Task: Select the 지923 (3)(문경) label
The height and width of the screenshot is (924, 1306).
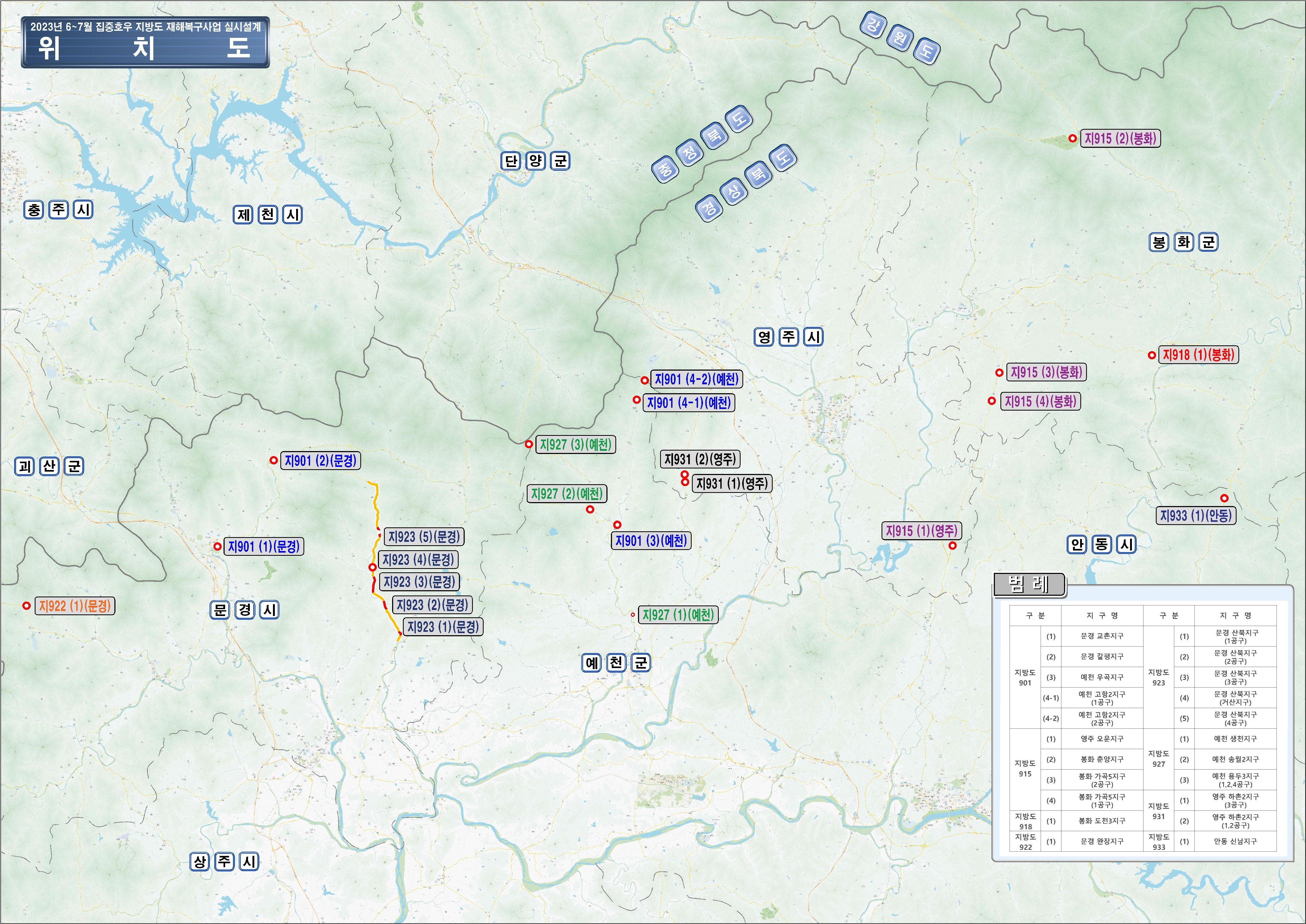Action: [420, 582]
